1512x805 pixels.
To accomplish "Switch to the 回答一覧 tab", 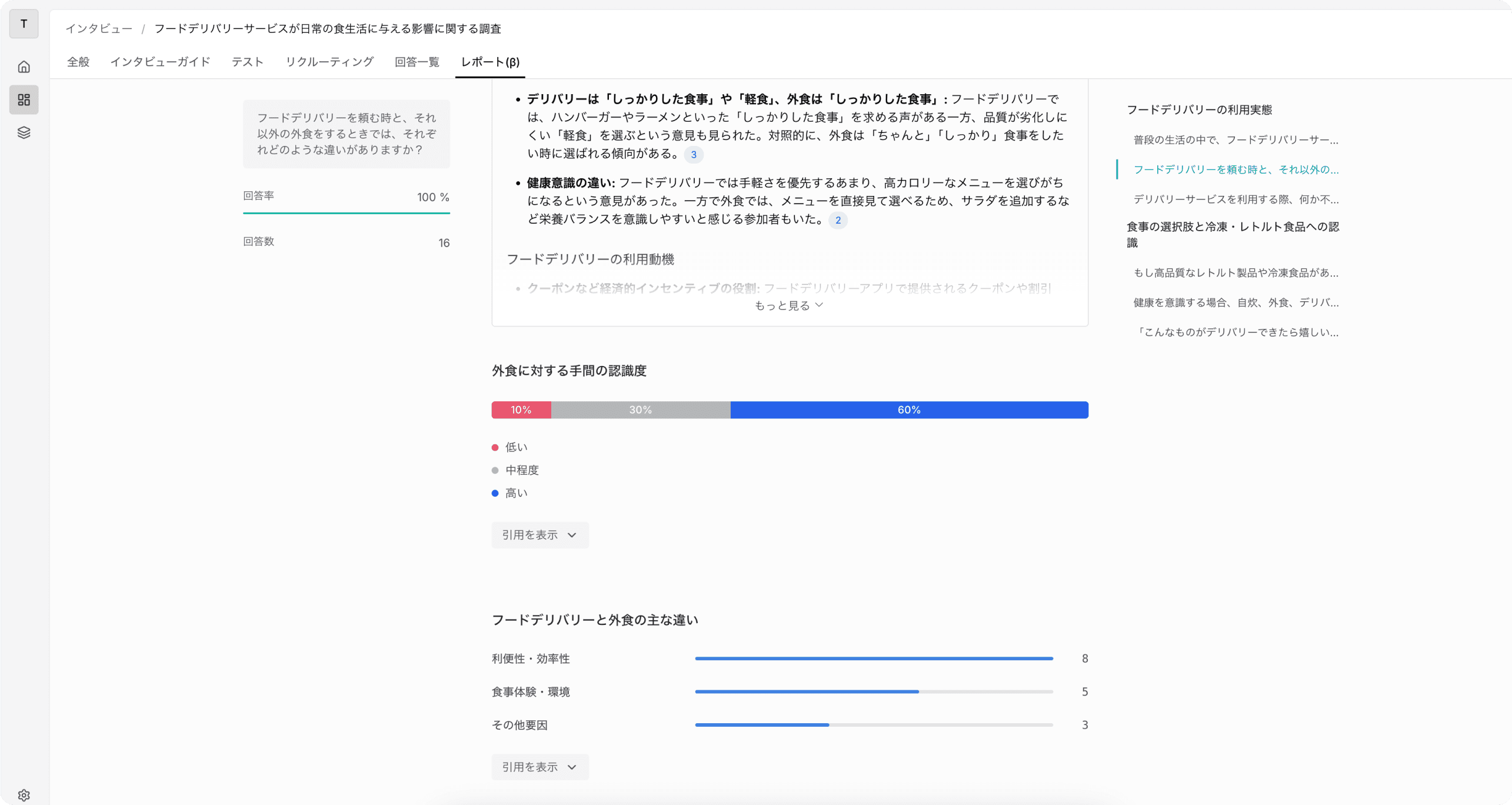I will coord(417,61).
